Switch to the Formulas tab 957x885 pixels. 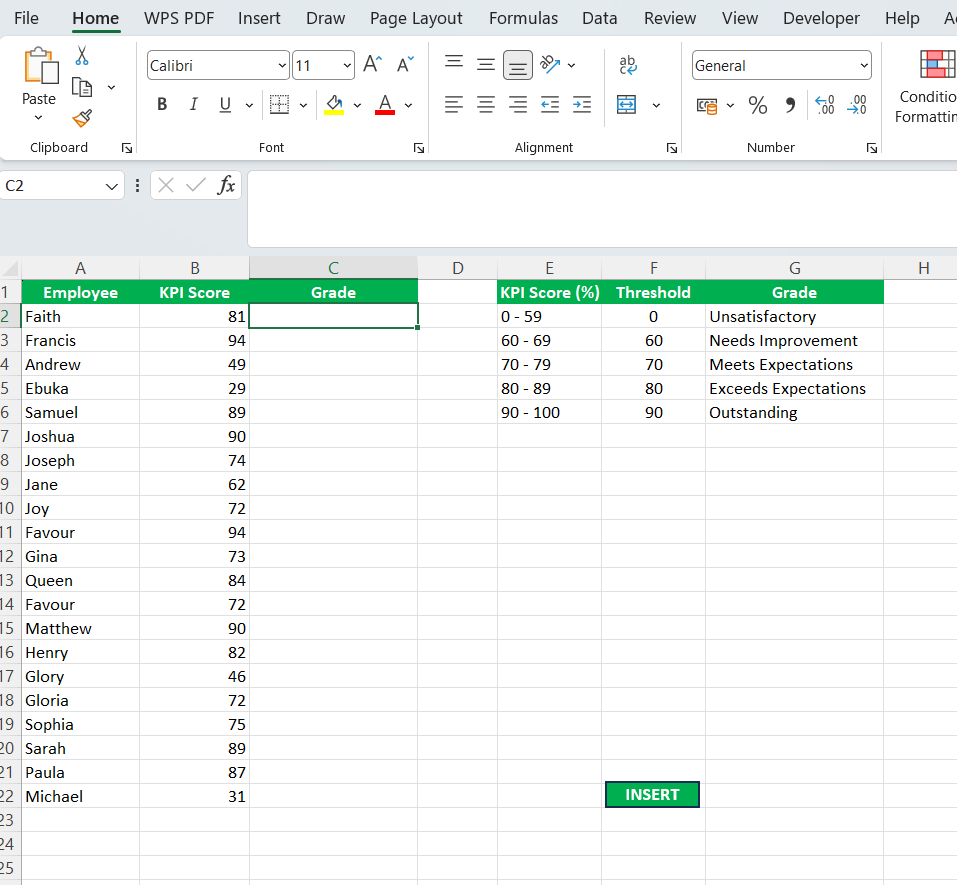[523, 18]
